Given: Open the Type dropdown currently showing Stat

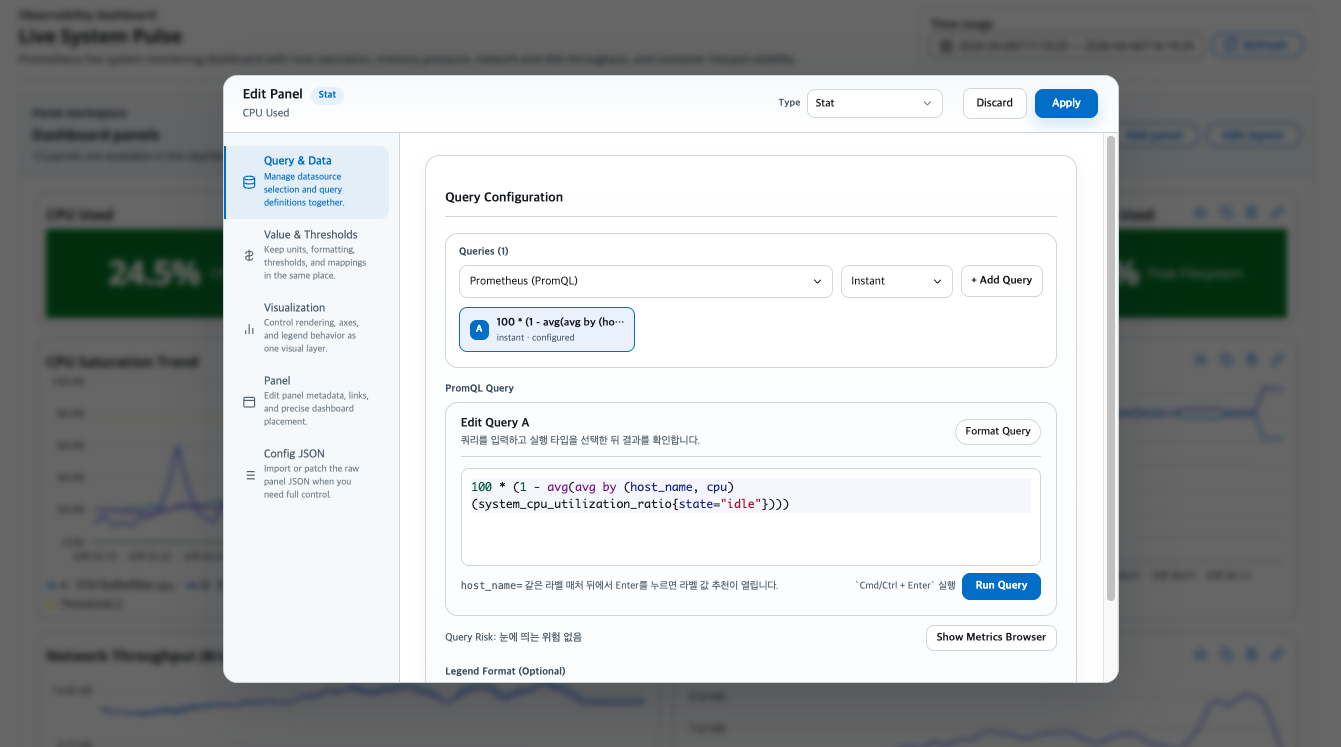Looking at the screenshot, I should point(873,103).
